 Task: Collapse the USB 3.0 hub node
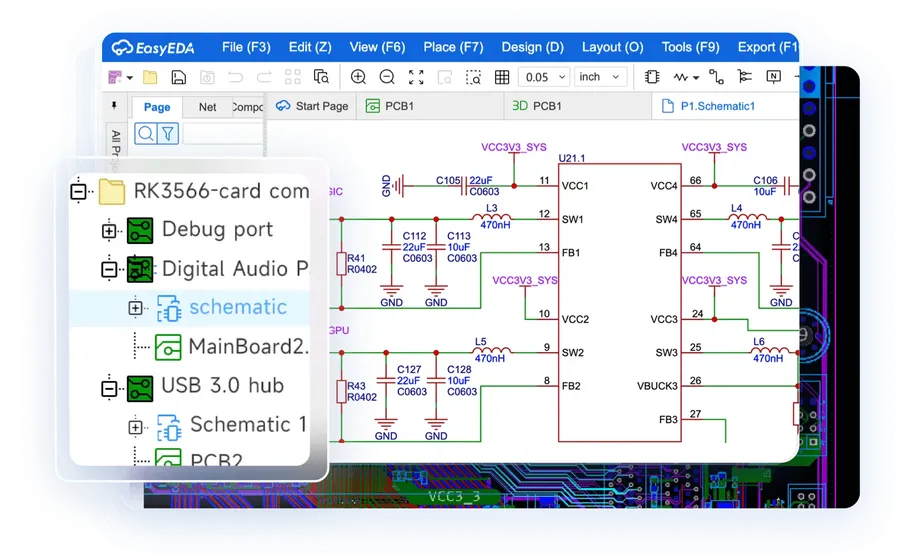(x=109, y=389)
